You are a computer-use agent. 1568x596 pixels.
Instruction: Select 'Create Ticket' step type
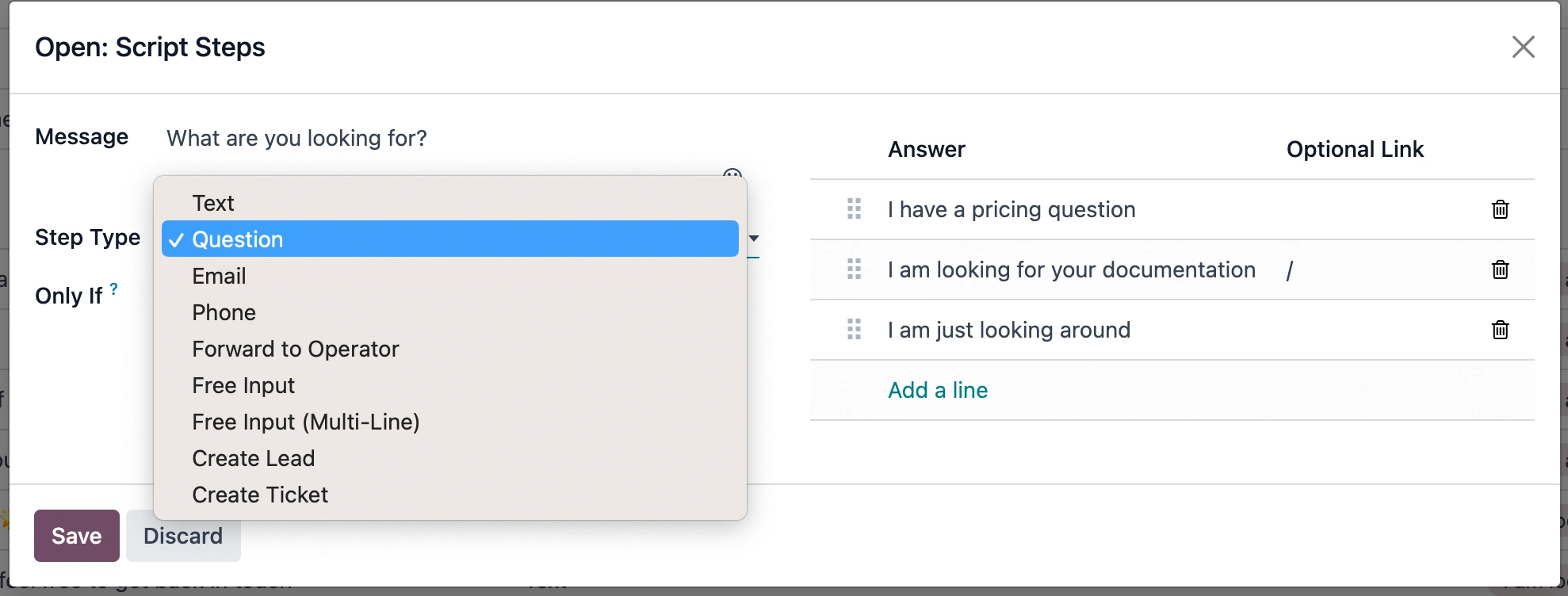point(259,495)
